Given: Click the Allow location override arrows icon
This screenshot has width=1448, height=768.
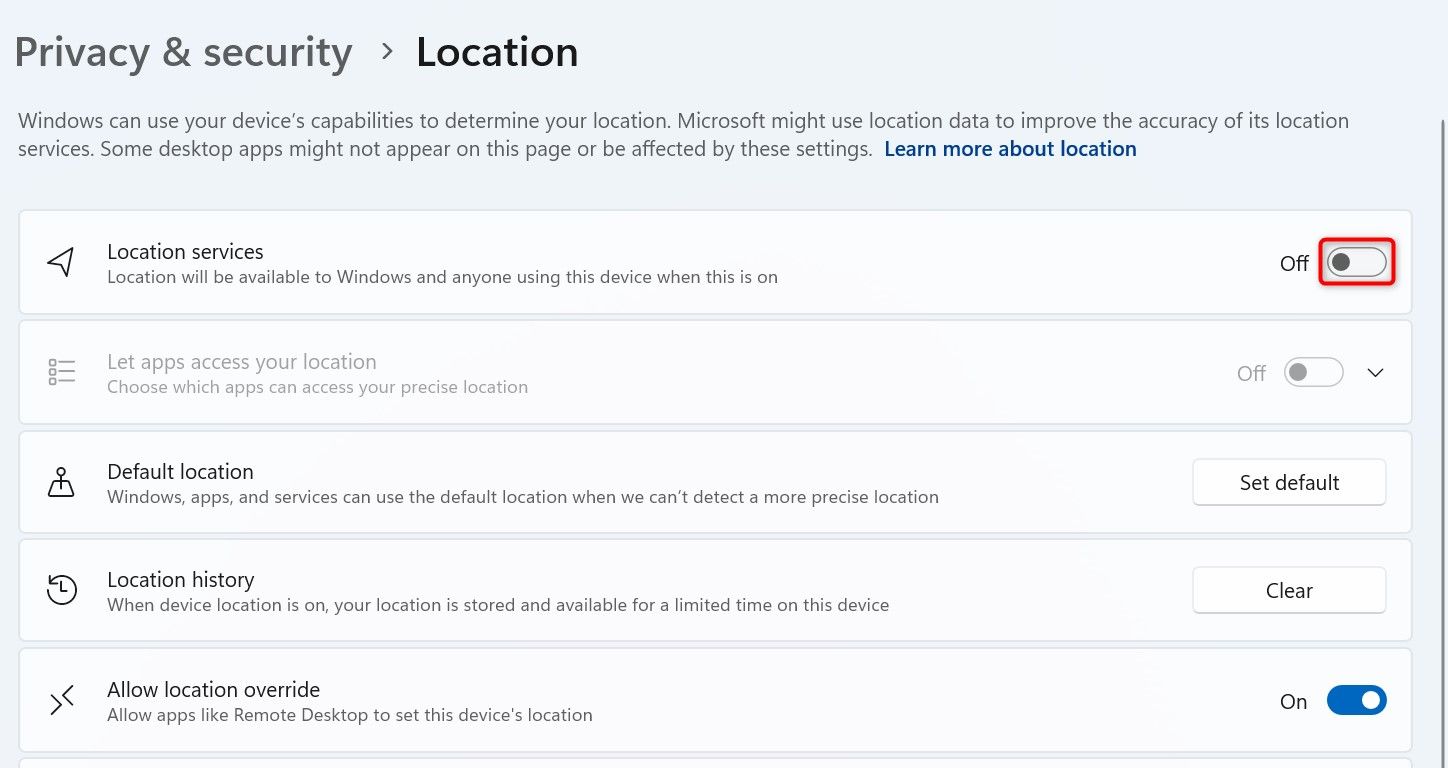Looking at the screenshot, I should [x=62, y=701].
